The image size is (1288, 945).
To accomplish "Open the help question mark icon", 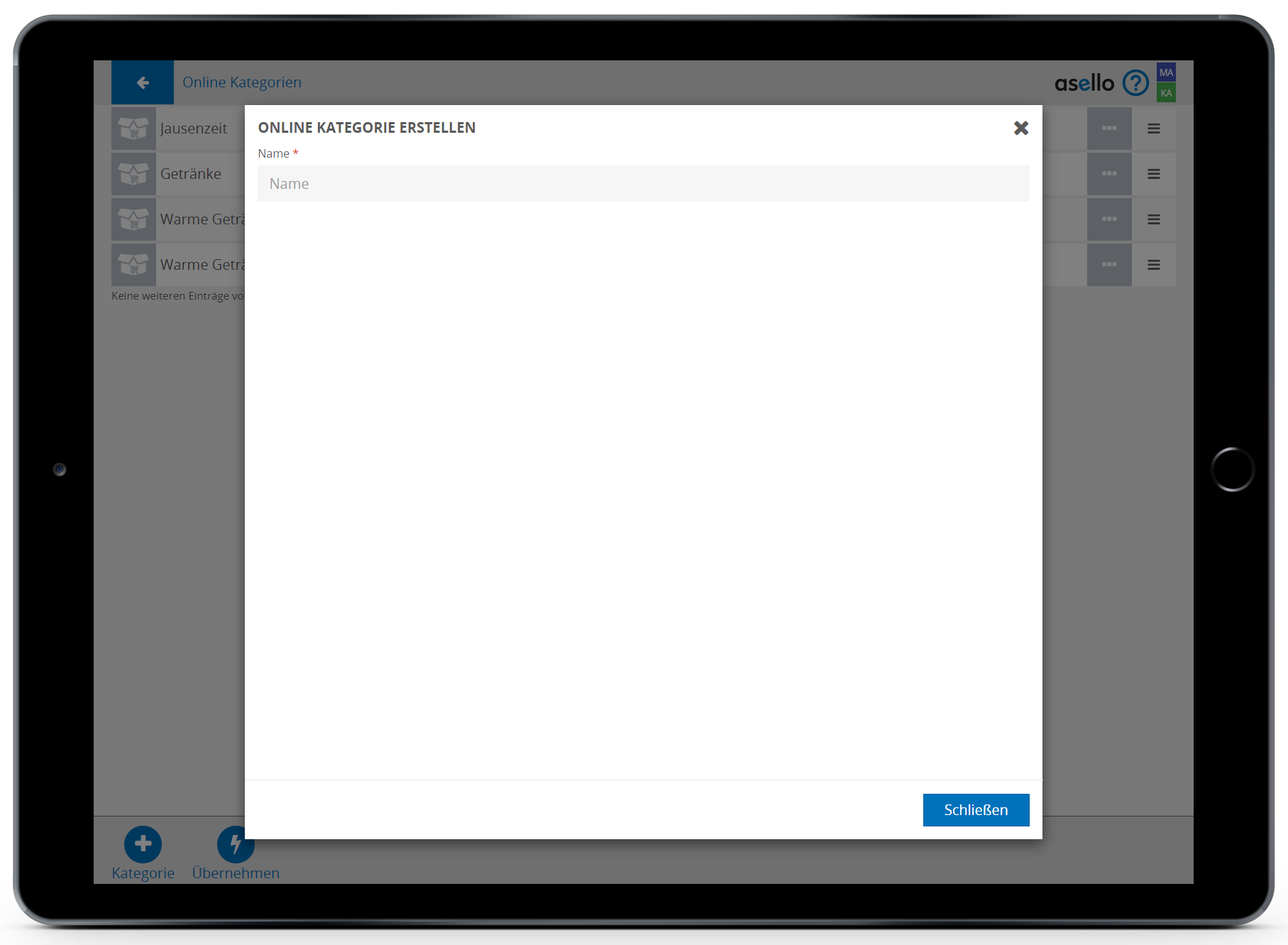I will pyautogui.click(x=1135, y=83).
